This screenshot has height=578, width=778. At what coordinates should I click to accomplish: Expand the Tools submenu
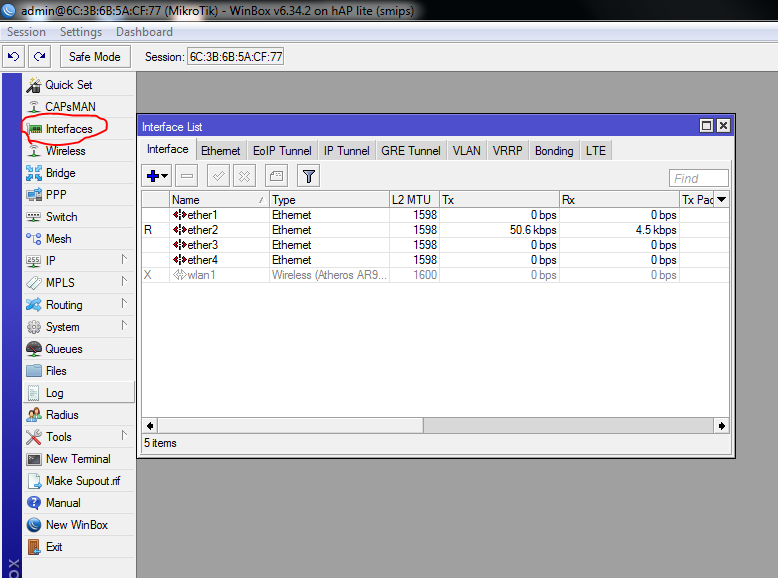click(124, 436)
